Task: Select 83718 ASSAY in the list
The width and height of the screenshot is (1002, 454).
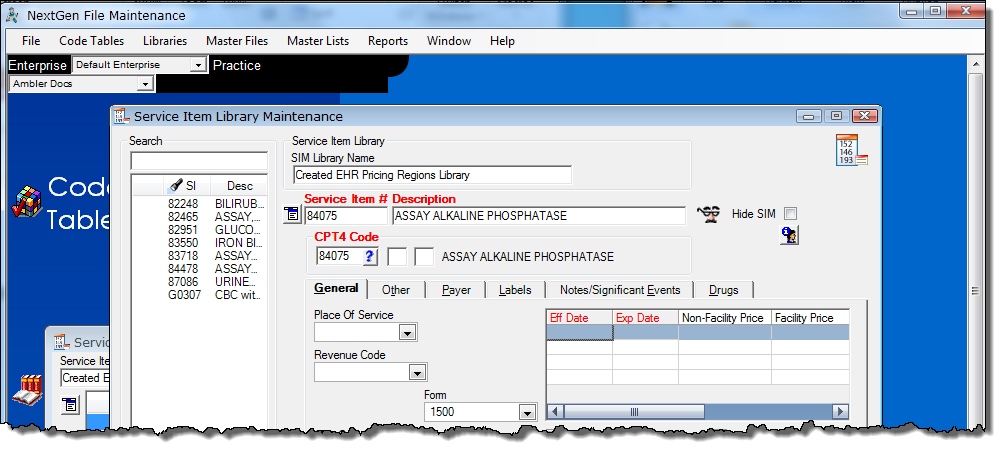Action: (x=199, y=256)
